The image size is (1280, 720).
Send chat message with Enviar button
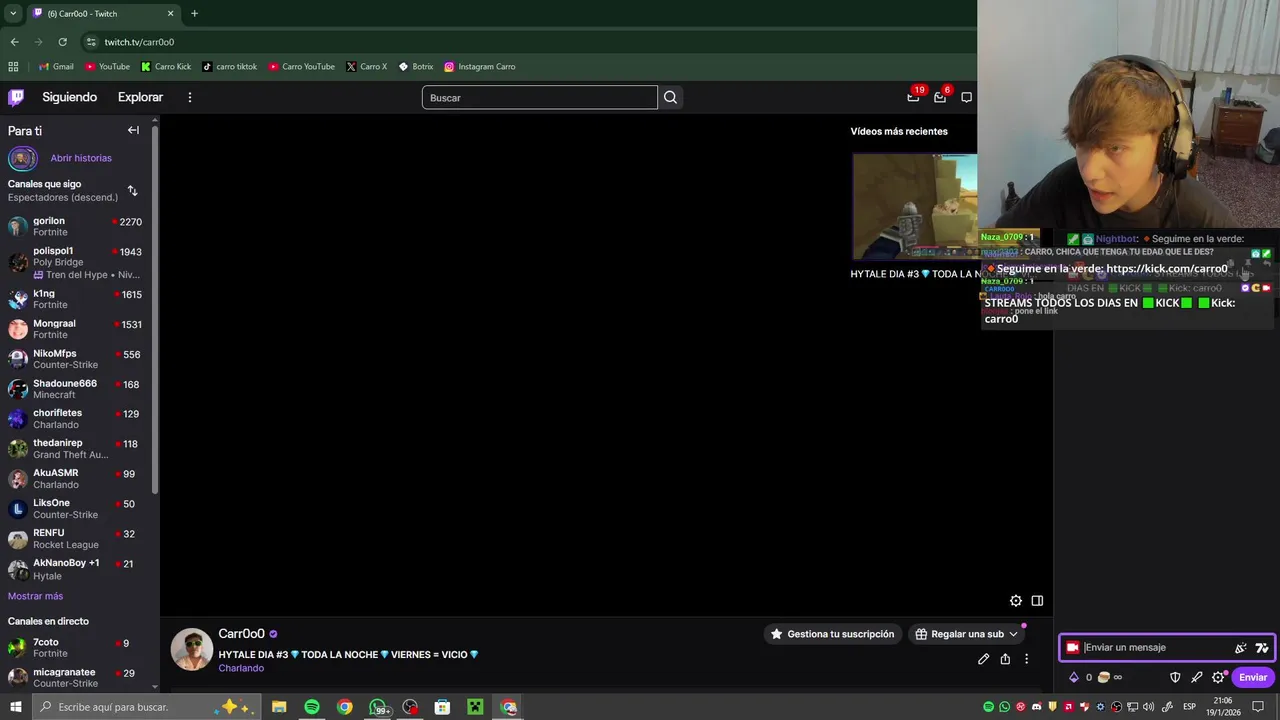(1253, 677)
